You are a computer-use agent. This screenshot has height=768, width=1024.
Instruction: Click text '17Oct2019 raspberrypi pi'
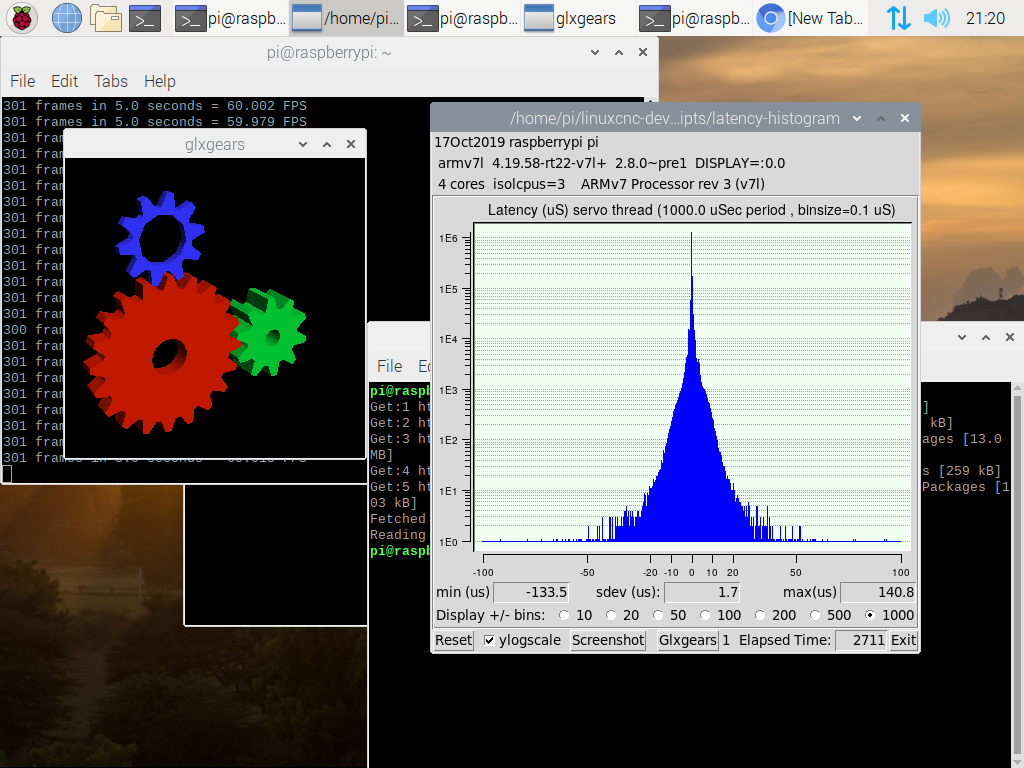(516, 142)
